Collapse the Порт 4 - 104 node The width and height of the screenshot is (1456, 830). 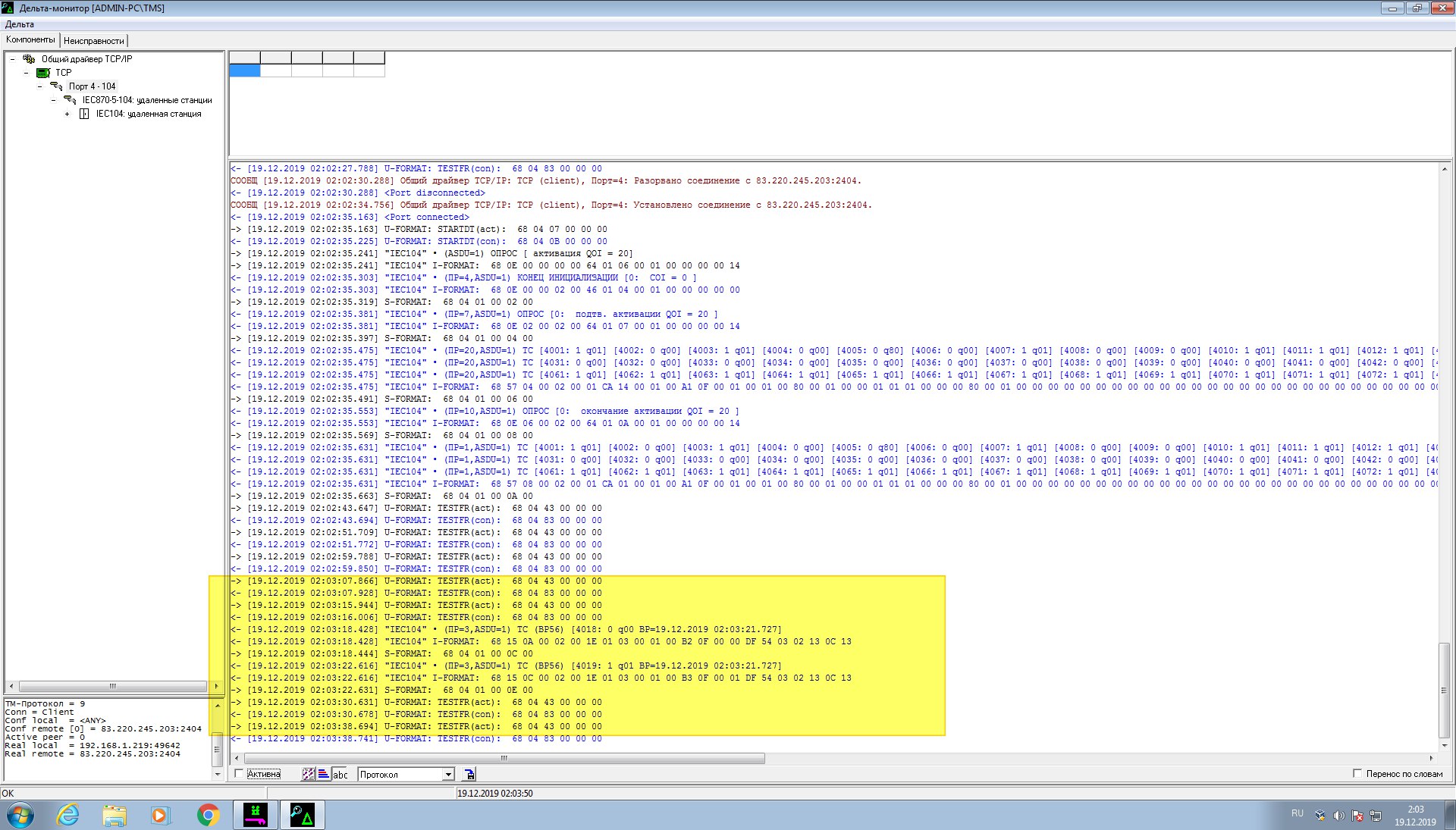point(39,86)
